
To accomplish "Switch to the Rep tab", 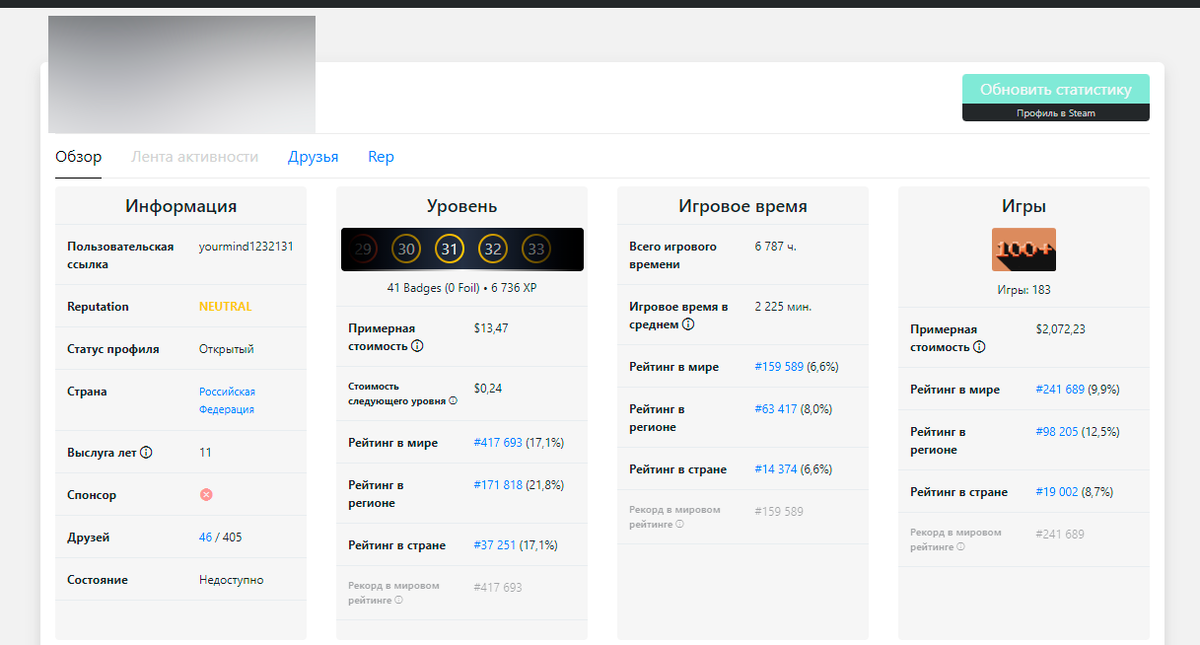I will coord(381,156).
